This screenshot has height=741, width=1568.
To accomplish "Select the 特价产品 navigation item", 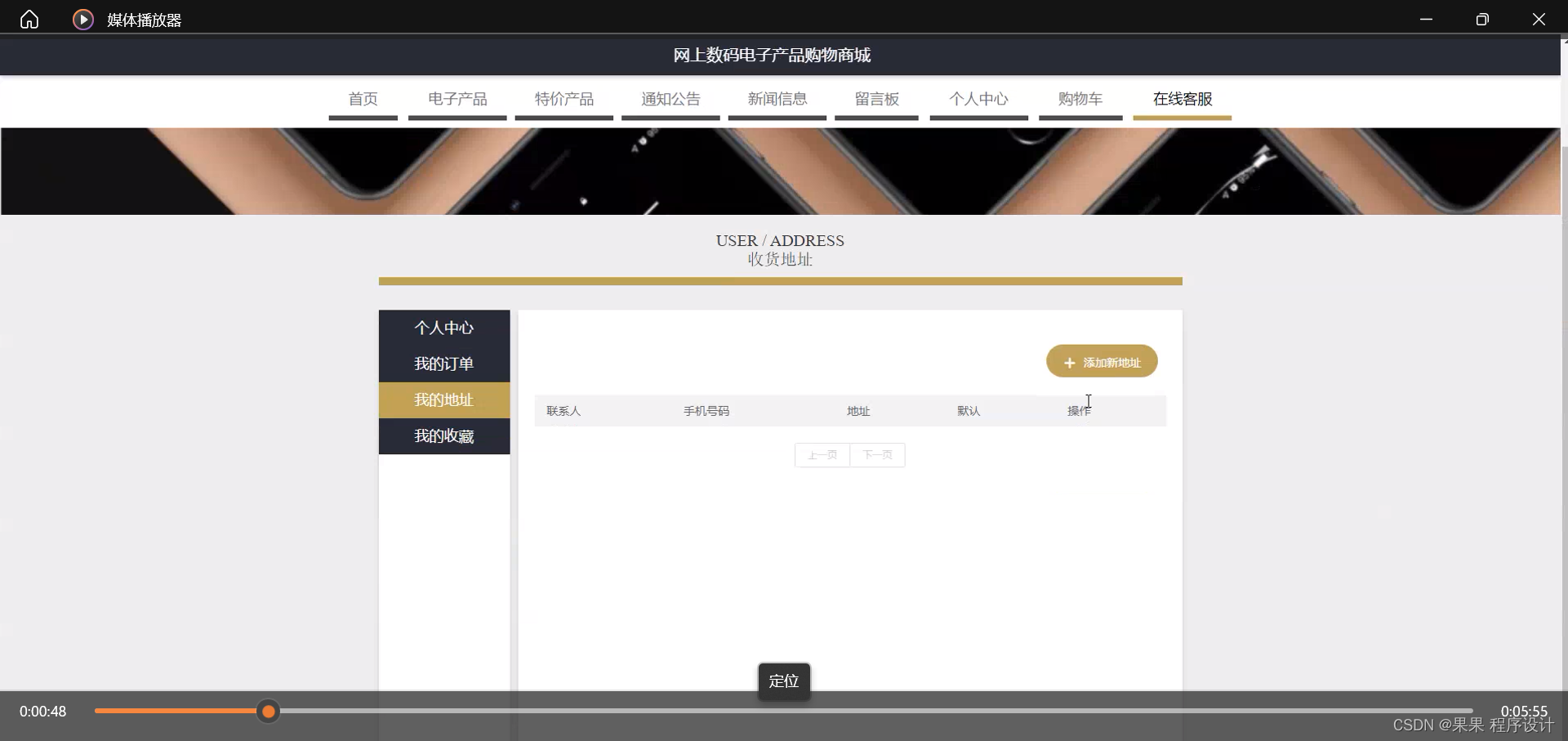I will point(563,99).
